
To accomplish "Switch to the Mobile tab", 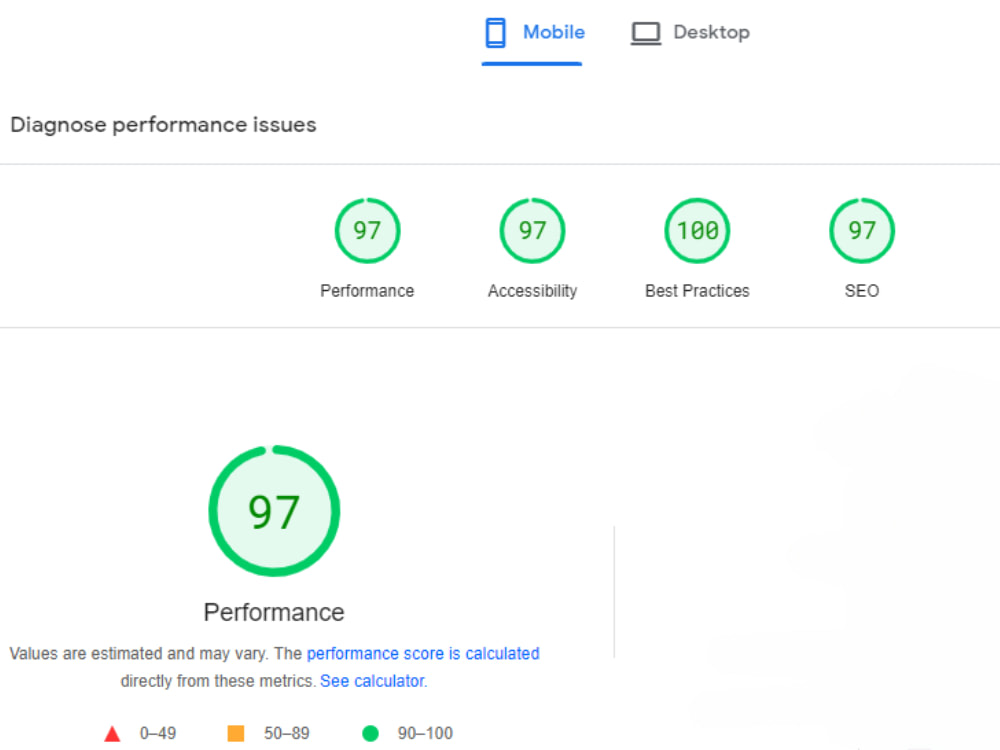I will pyautogui.click(x=533, y=33).
